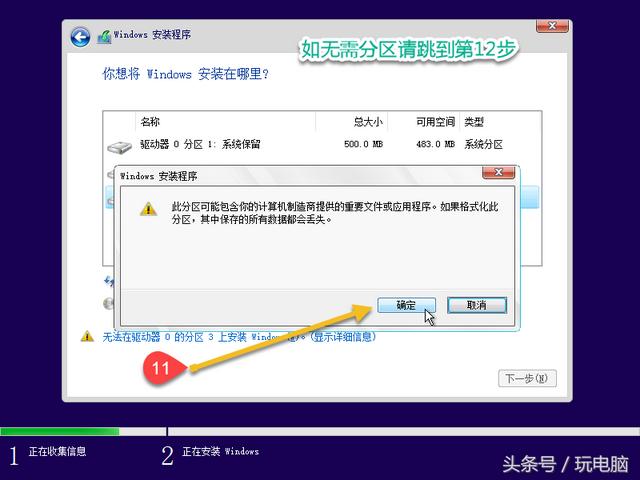Viewport: 640px width, 480px height.
Task: Click the green installation progress bar
Action: point(60,432)
